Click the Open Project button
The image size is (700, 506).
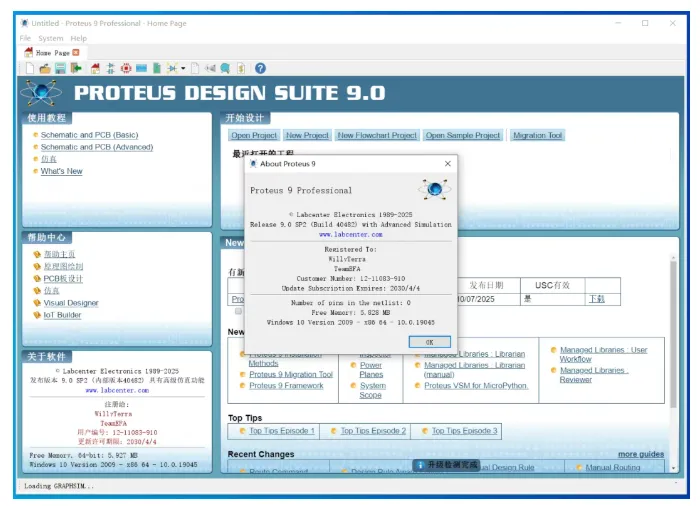coord(254,135)
